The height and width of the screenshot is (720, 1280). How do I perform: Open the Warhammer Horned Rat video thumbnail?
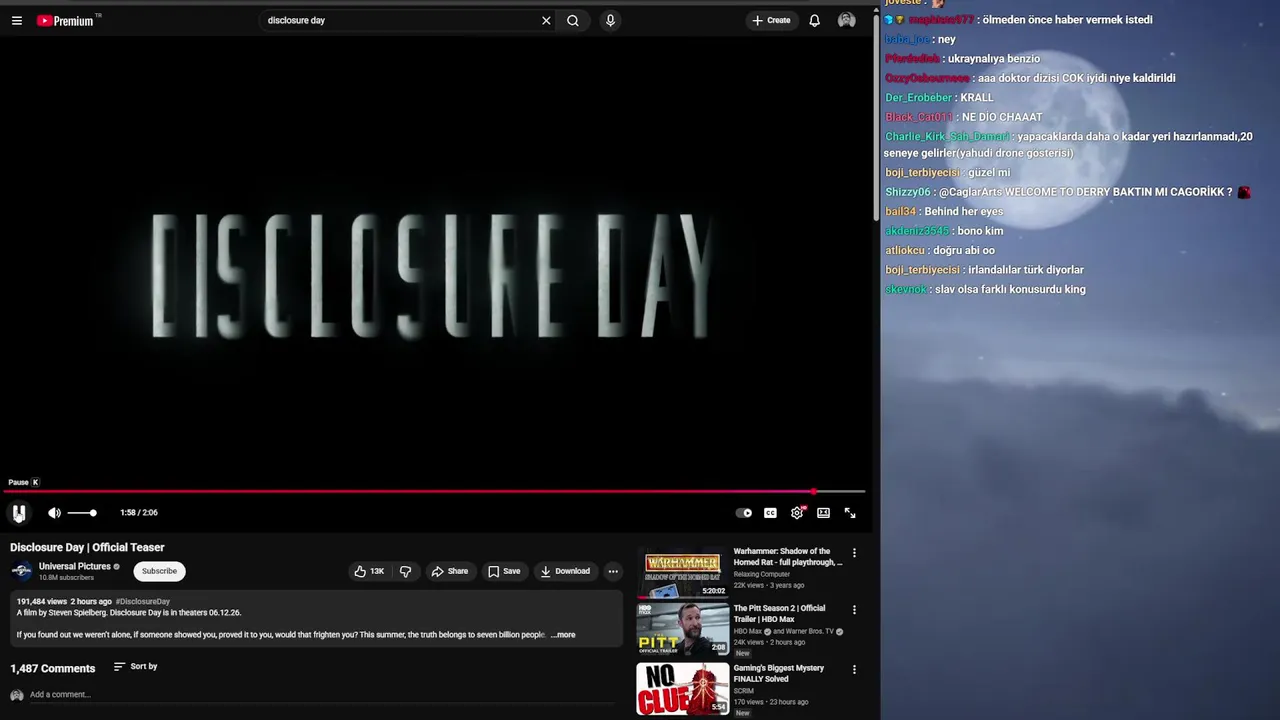tap(682, 573)
